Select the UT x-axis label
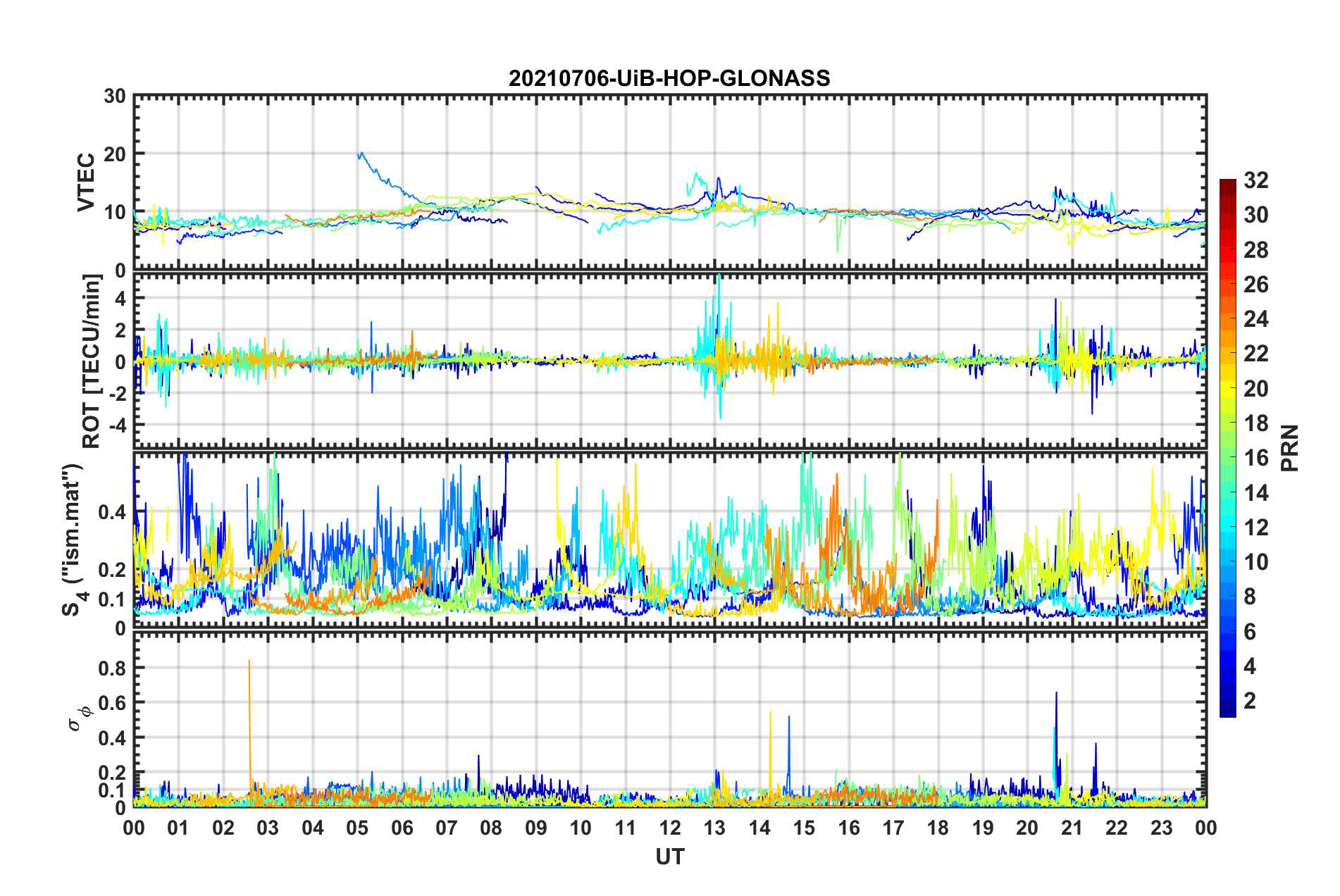 point(669,857)
